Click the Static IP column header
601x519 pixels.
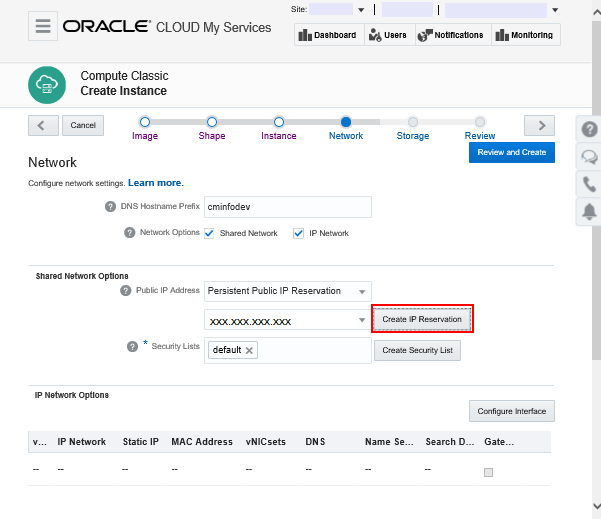coord(141,442)
